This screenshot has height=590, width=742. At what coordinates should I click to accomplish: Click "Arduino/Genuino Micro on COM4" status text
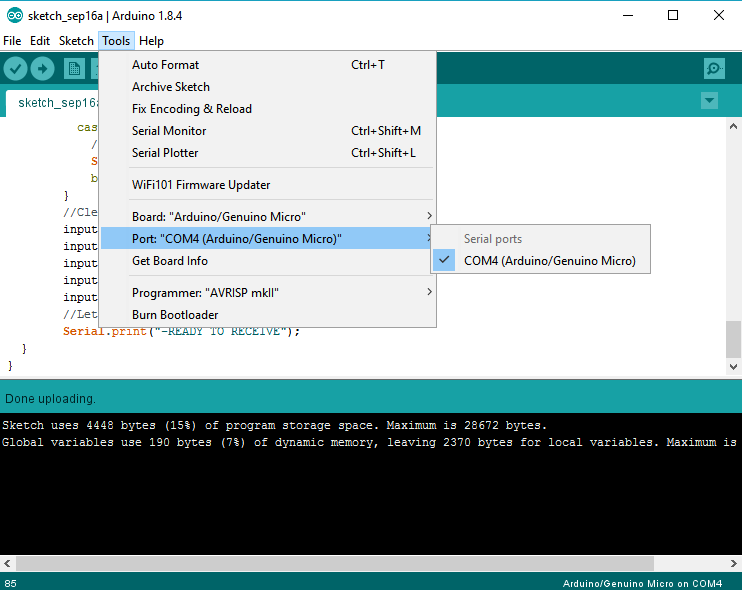643,583
